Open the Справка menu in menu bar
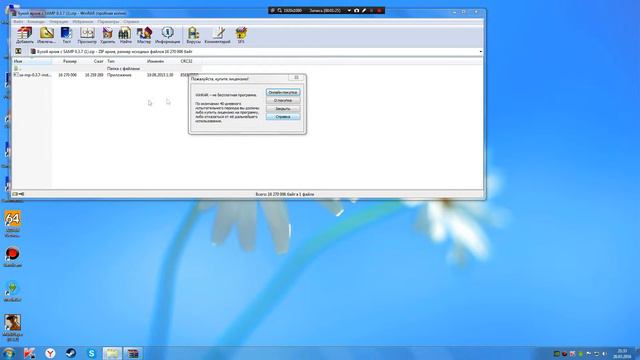This screenshot has width=640, height=360. pyautogui.click(x=131, y=22)
